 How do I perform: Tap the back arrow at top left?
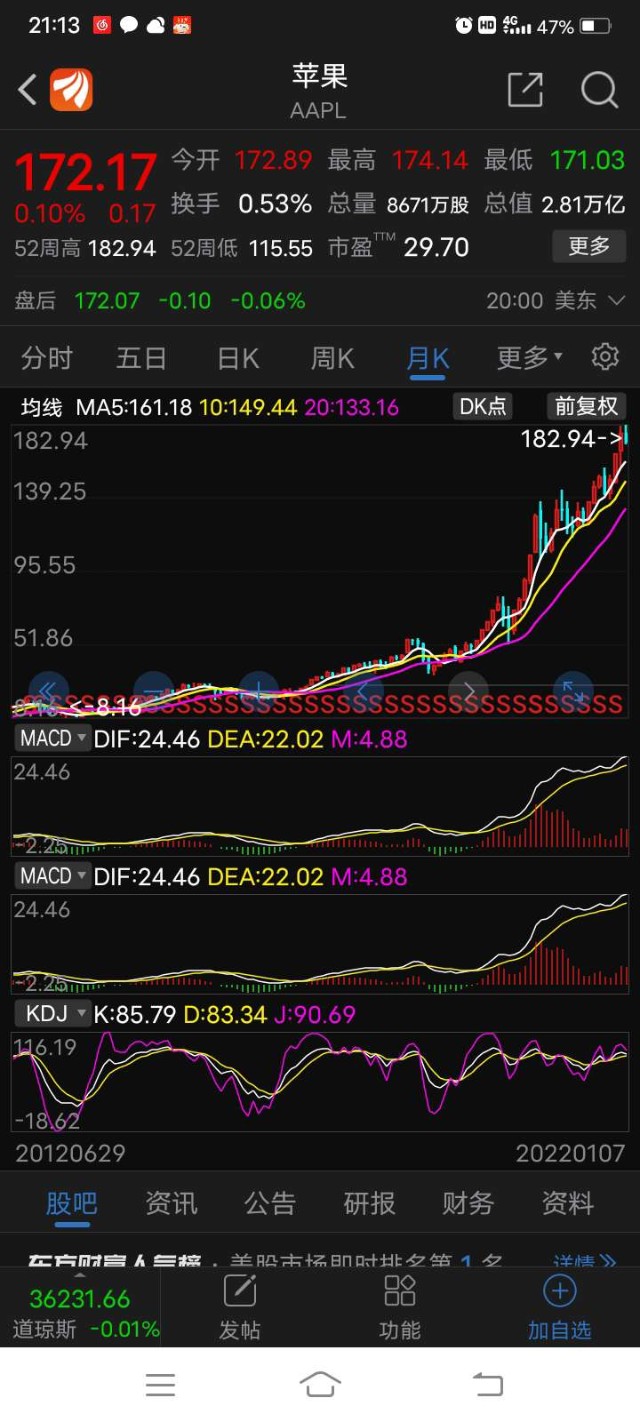pos(27,90)
